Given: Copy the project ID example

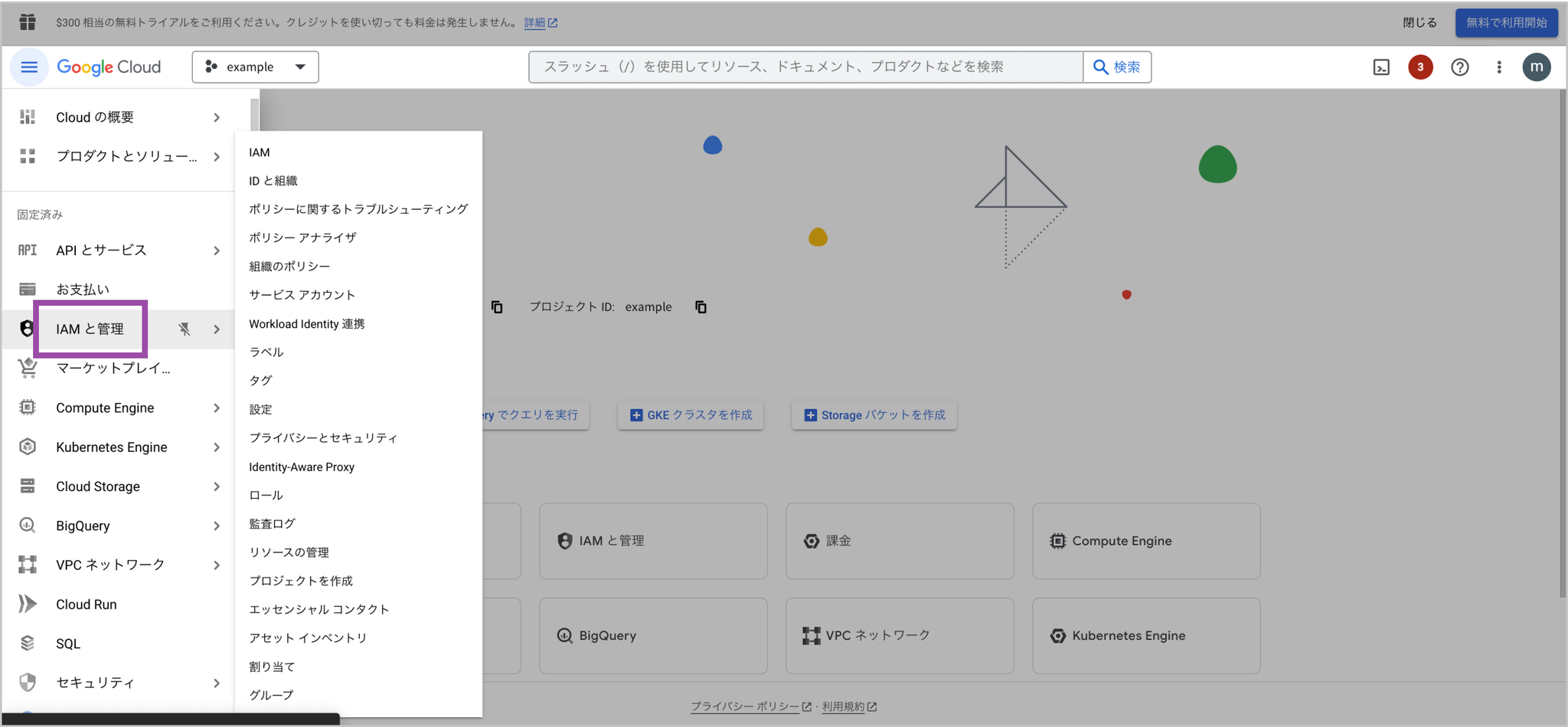Looking at the screenshot, I should 701,307.
